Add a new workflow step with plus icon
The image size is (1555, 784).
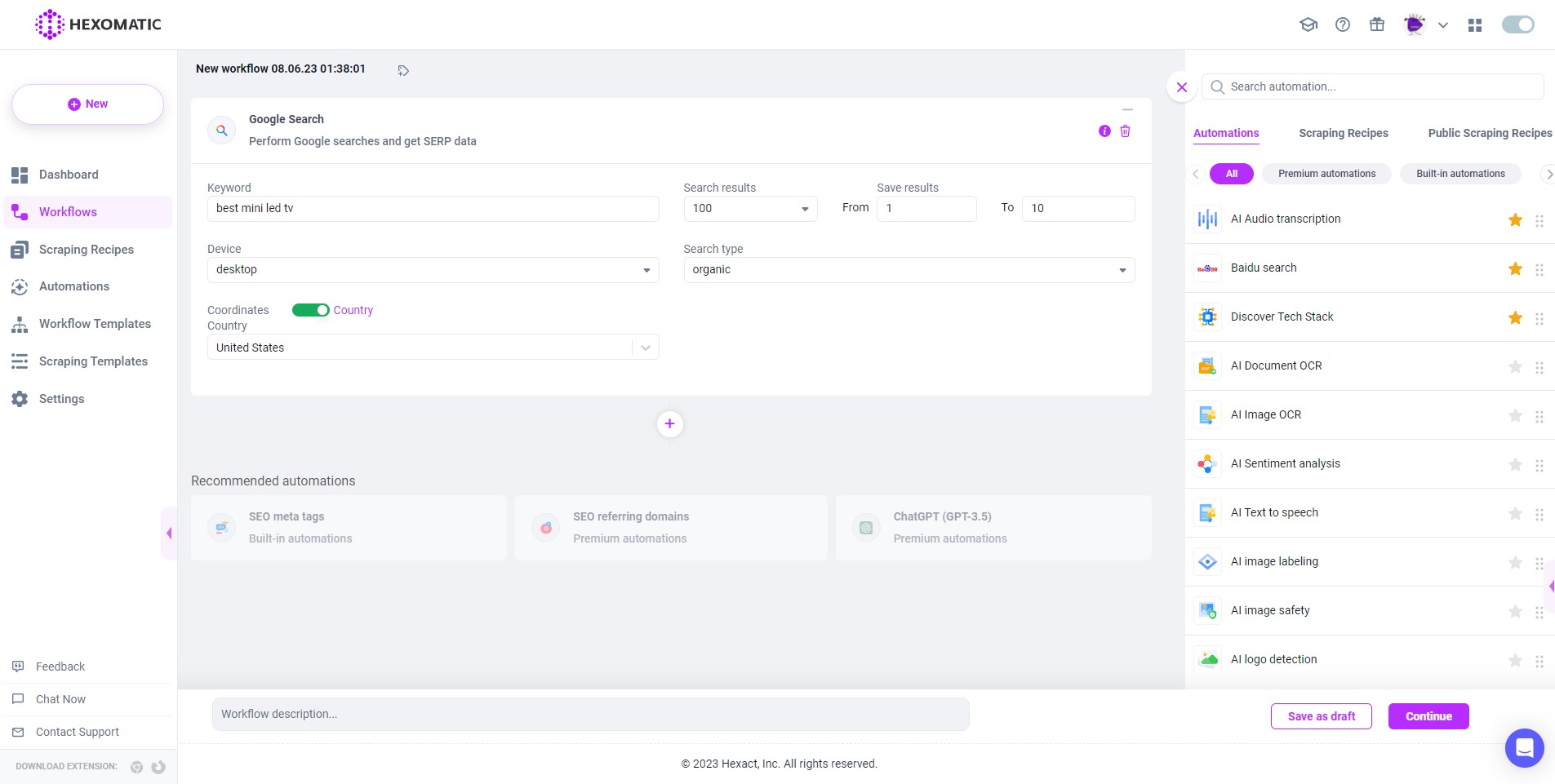(669, 423)
